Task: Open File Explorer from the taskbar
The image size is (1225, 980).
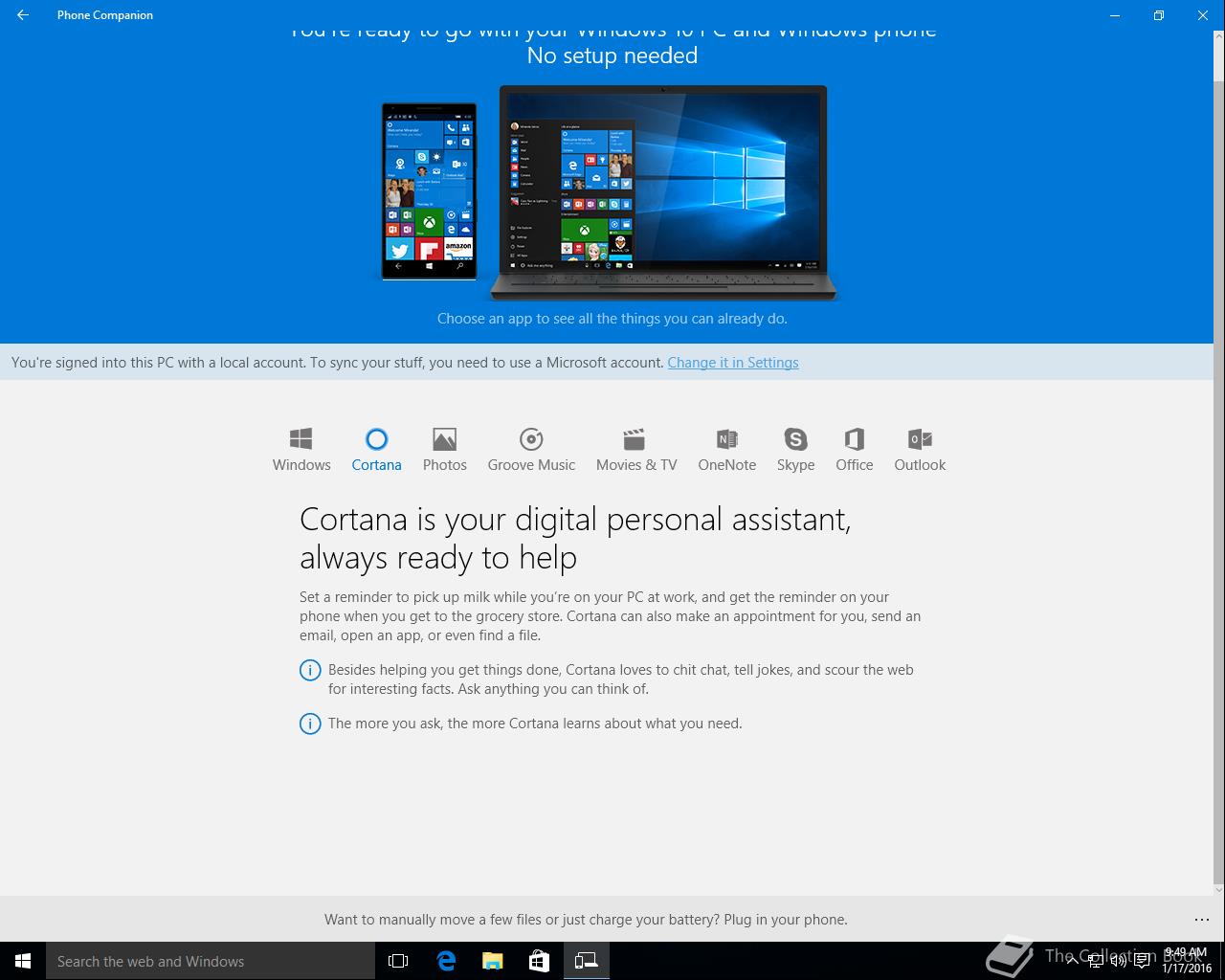Action: [493, 961]
